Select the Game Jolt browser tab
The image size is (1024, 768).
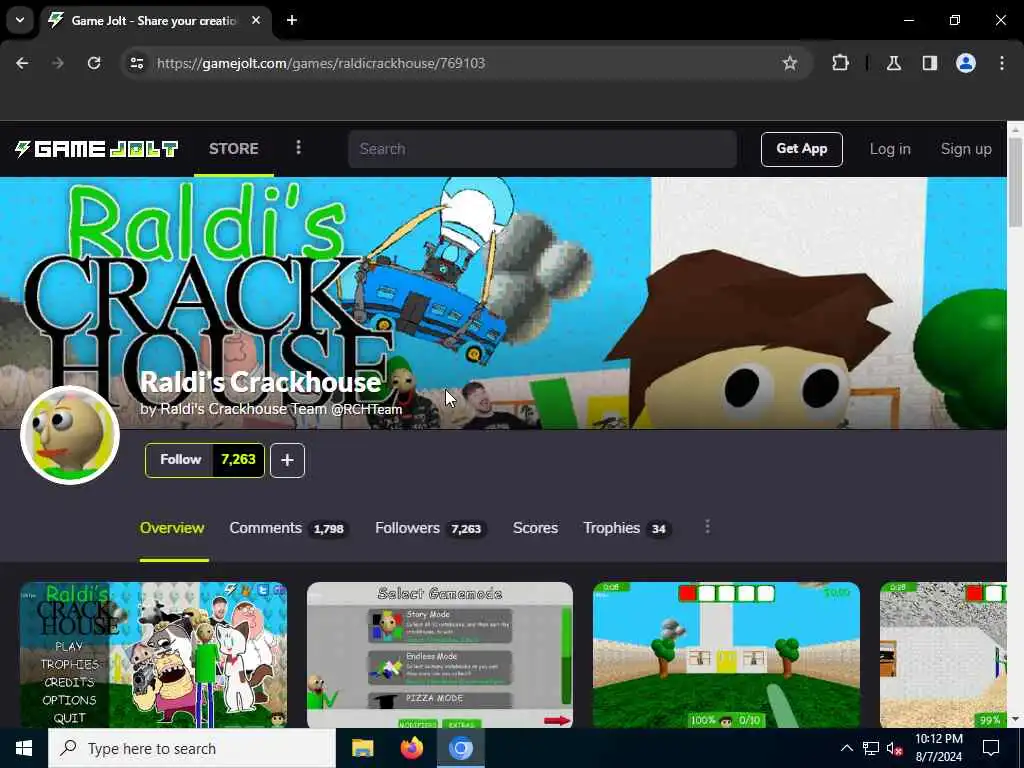click(155, 21)
